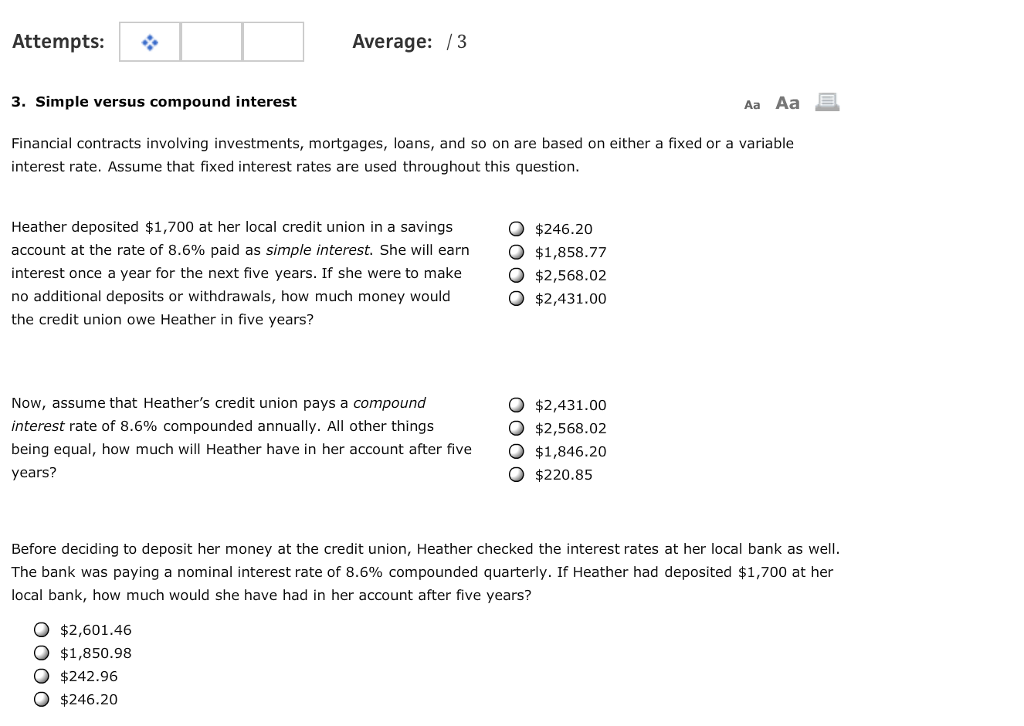Pick $2,431.00 for the simple interest question
Screen dimensions: 1024x726
point(516,298)
